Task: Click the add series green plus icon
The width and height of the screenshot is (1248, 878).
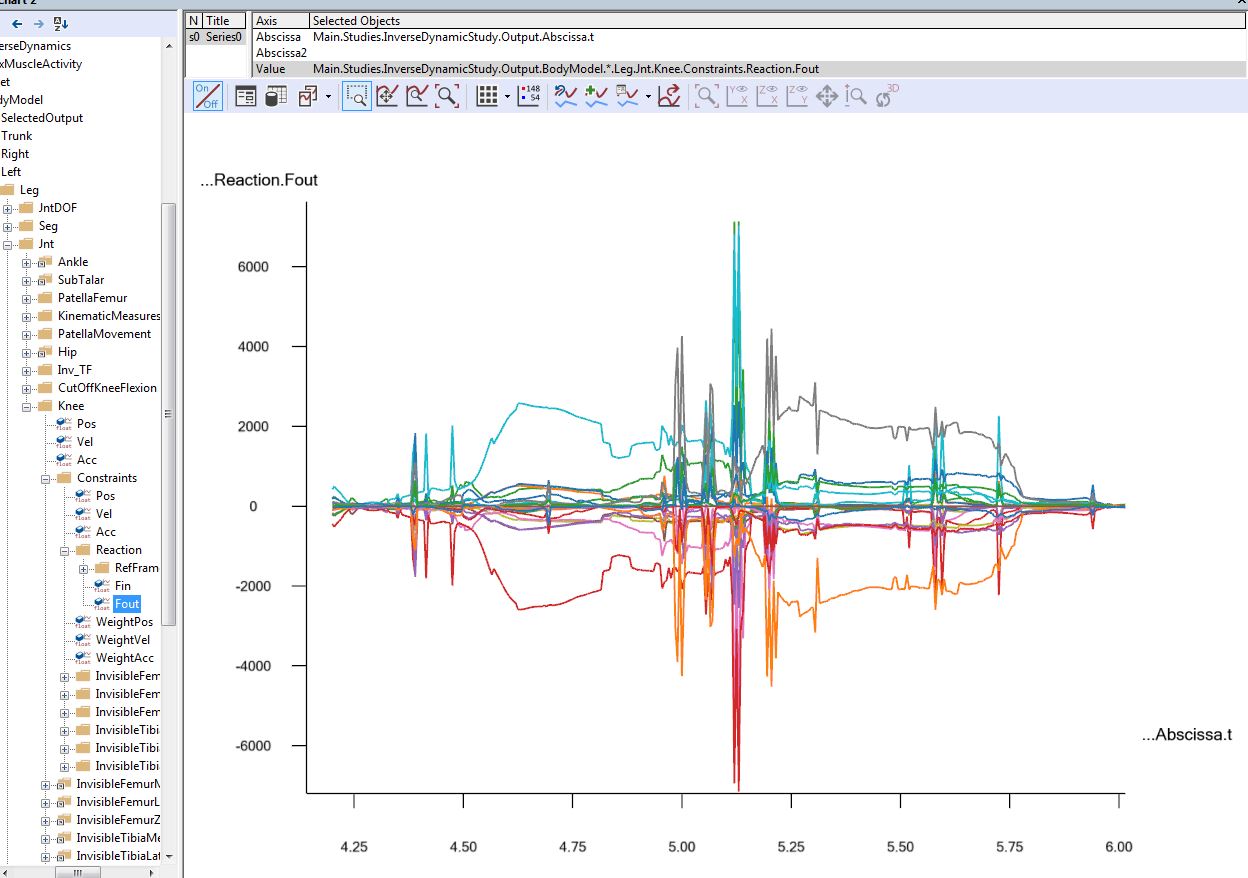Action: coord(597,96)
